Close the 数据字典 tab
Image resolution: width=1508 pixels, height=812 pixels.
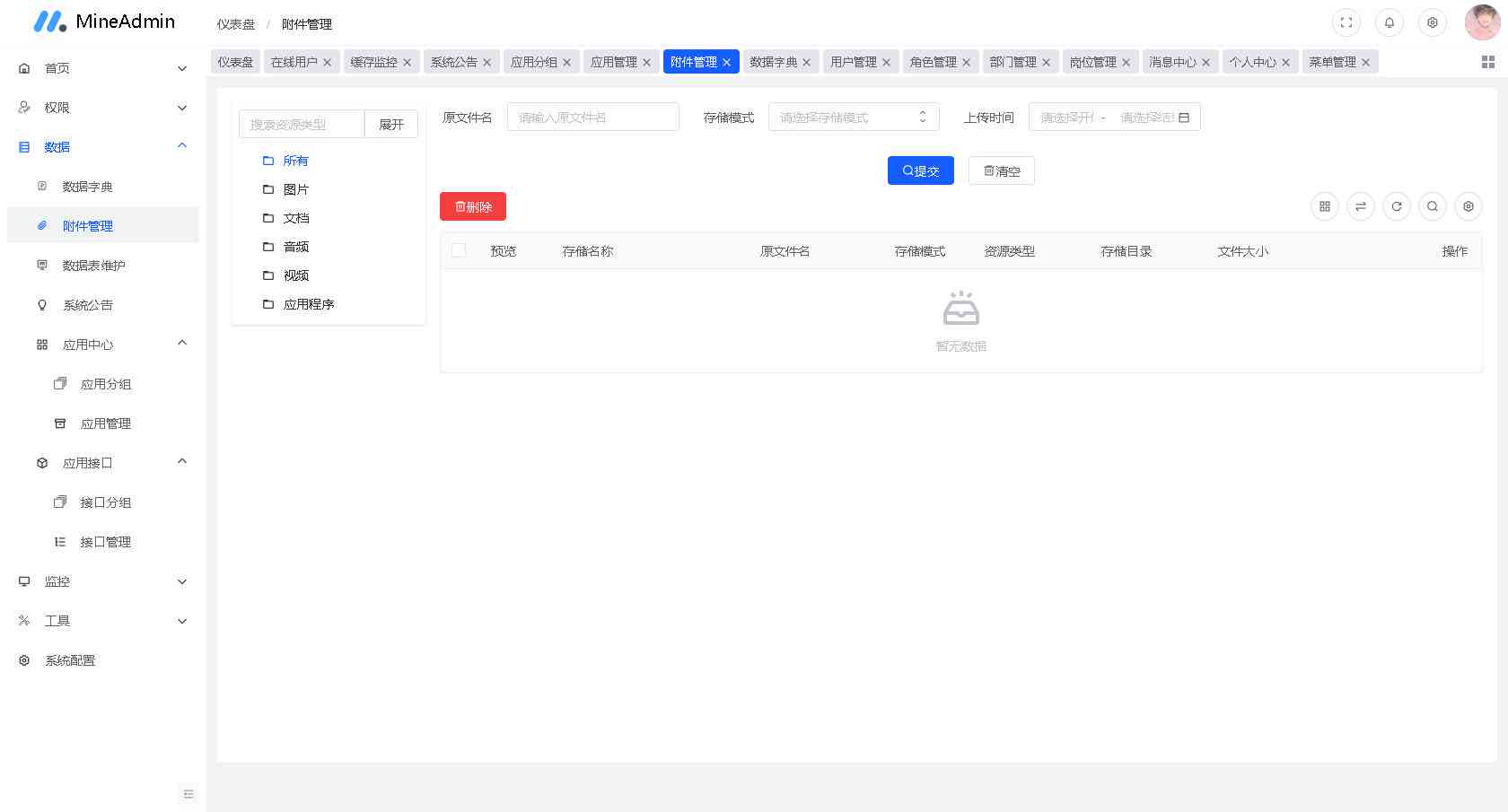(x=807, y=62)
